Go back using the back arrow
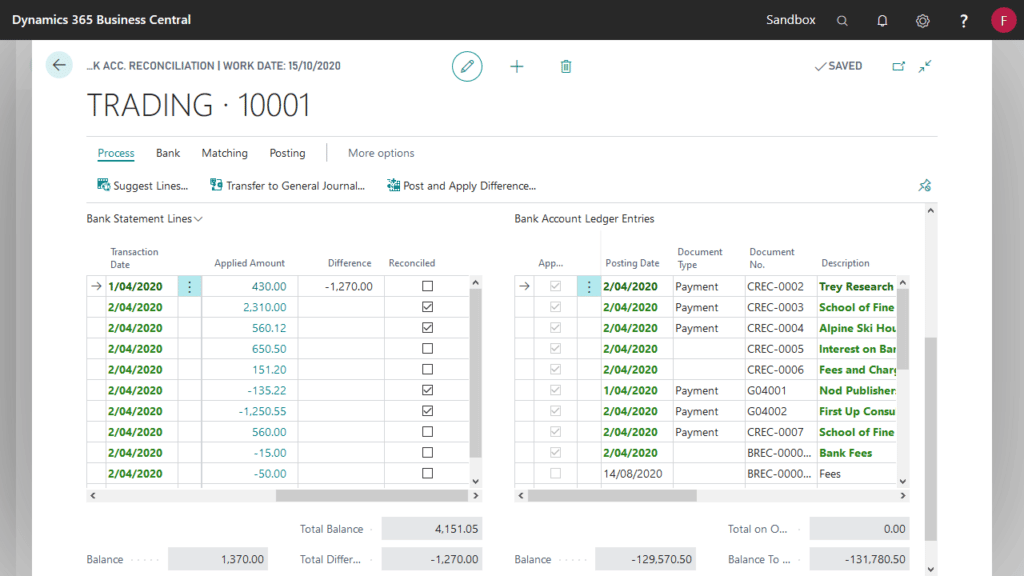Image resolution: width=1024 pixels, height=576 pixels. [x=59, y=65]
